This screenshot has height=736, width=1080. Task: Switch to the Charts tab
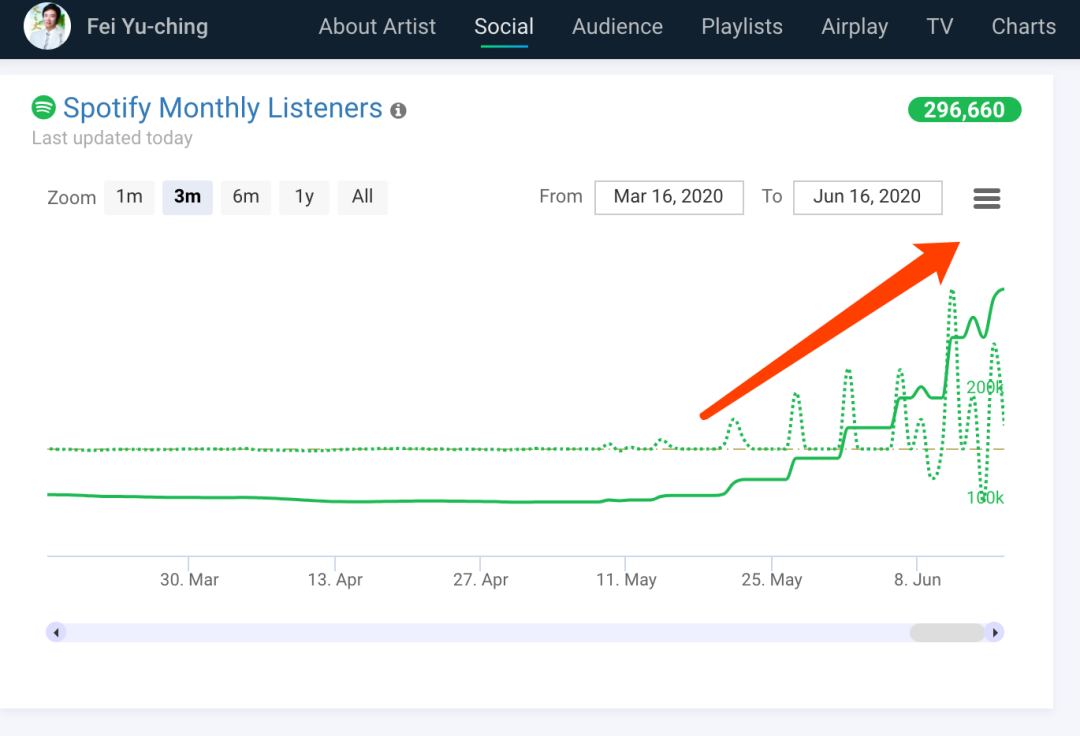(1023, 27)
